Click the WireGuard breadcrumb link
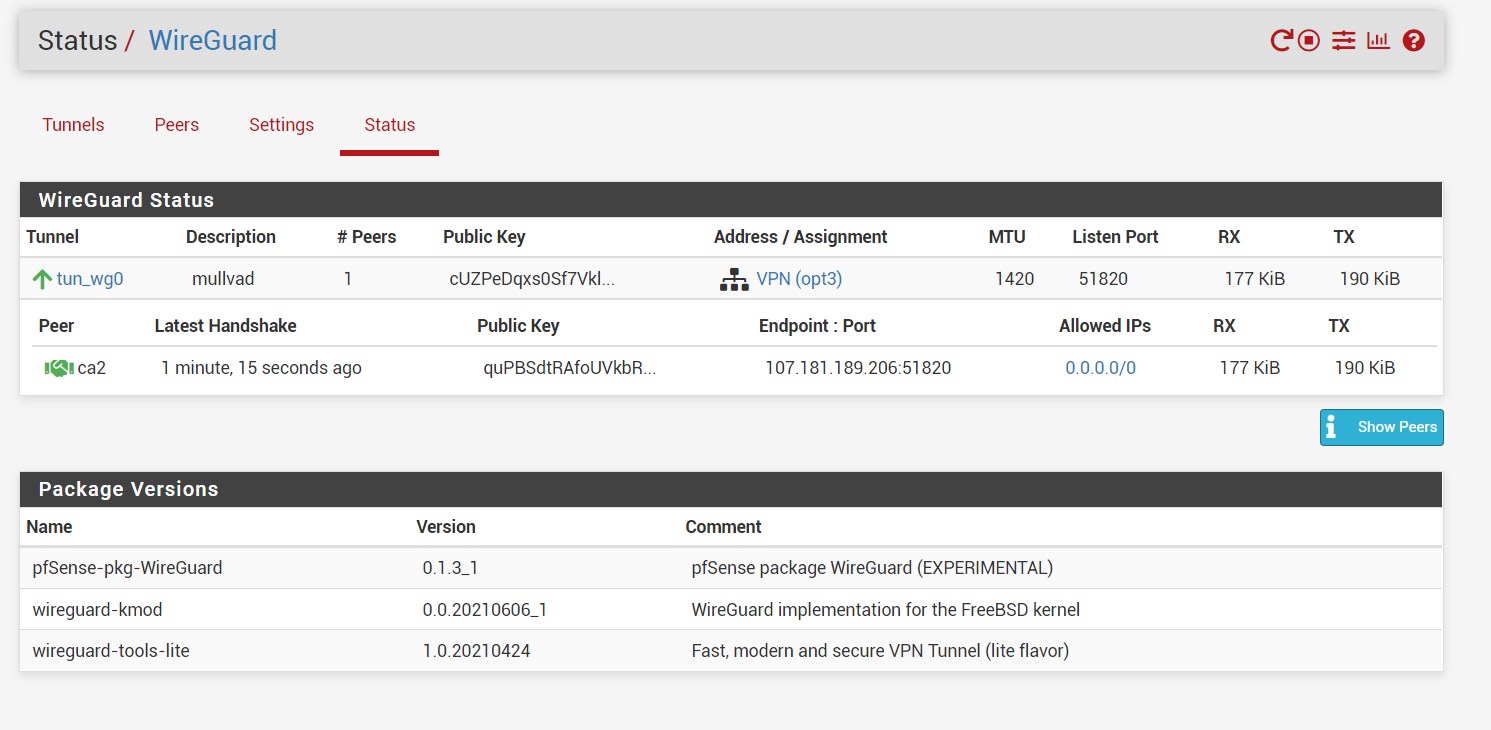The image size is (1491, 730). (212, 41)
